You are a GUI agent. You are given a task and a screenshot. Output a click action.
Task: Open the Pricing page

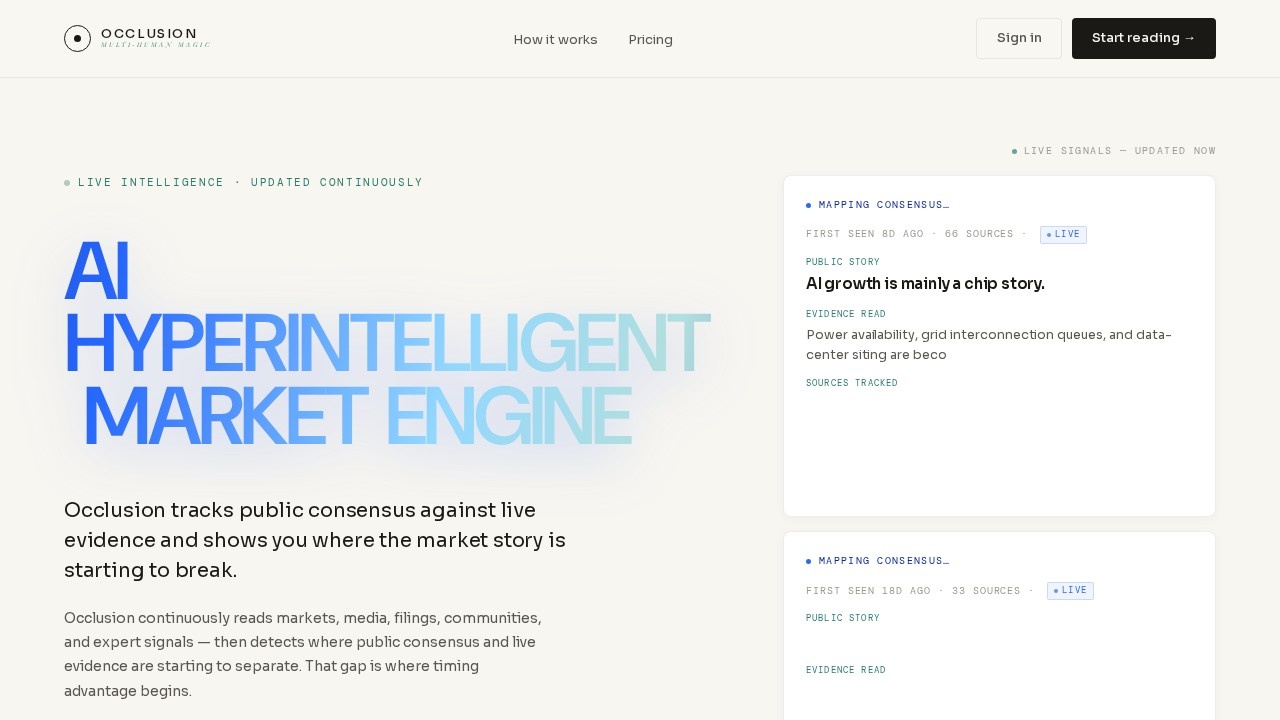pos(651,40)
